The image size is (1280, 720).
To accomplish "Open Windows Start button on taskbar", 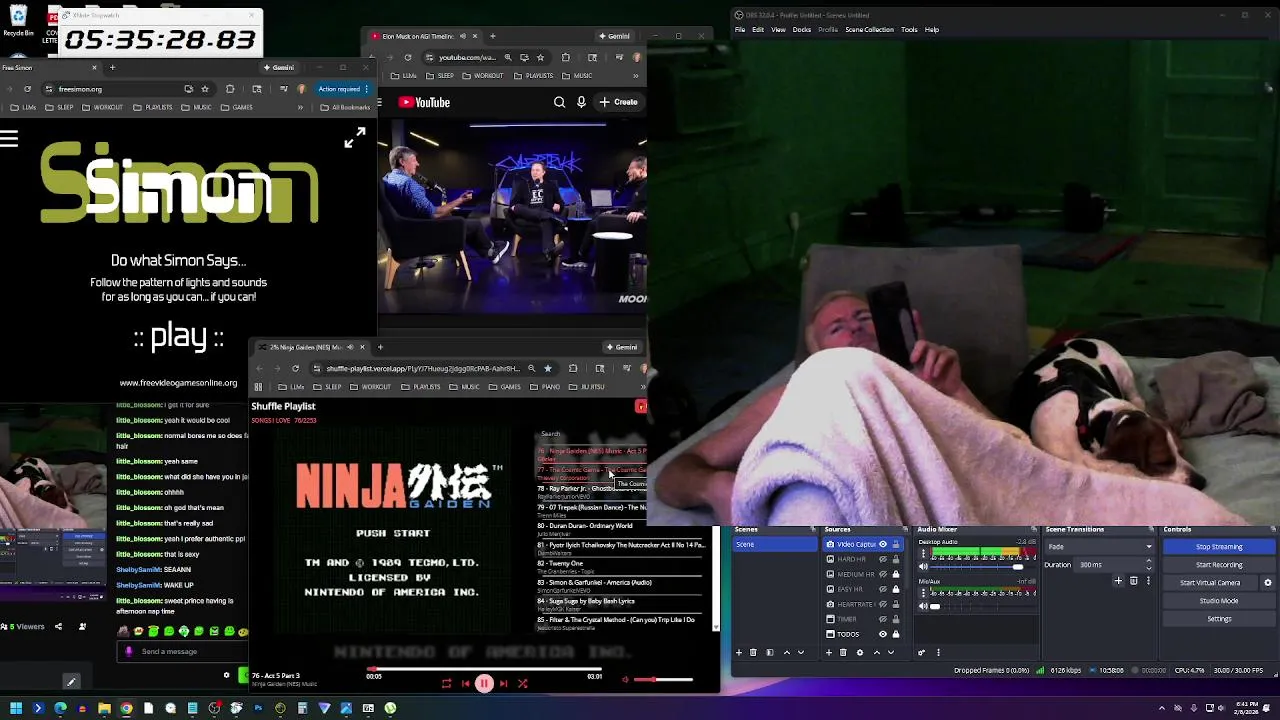I will (16, 708).
